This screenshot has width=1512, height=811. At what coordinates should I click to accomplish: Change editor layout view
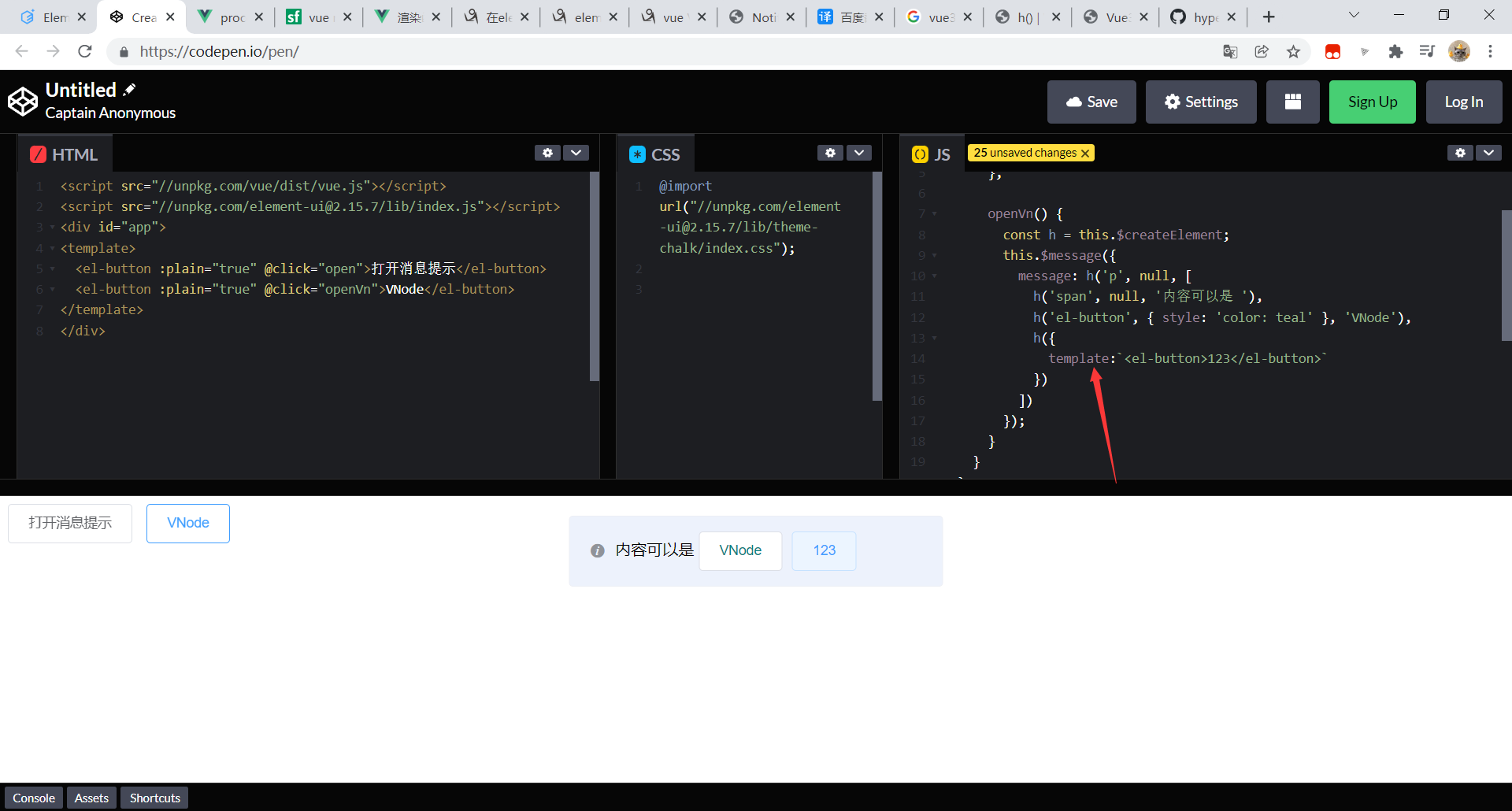pos(1293,102)
